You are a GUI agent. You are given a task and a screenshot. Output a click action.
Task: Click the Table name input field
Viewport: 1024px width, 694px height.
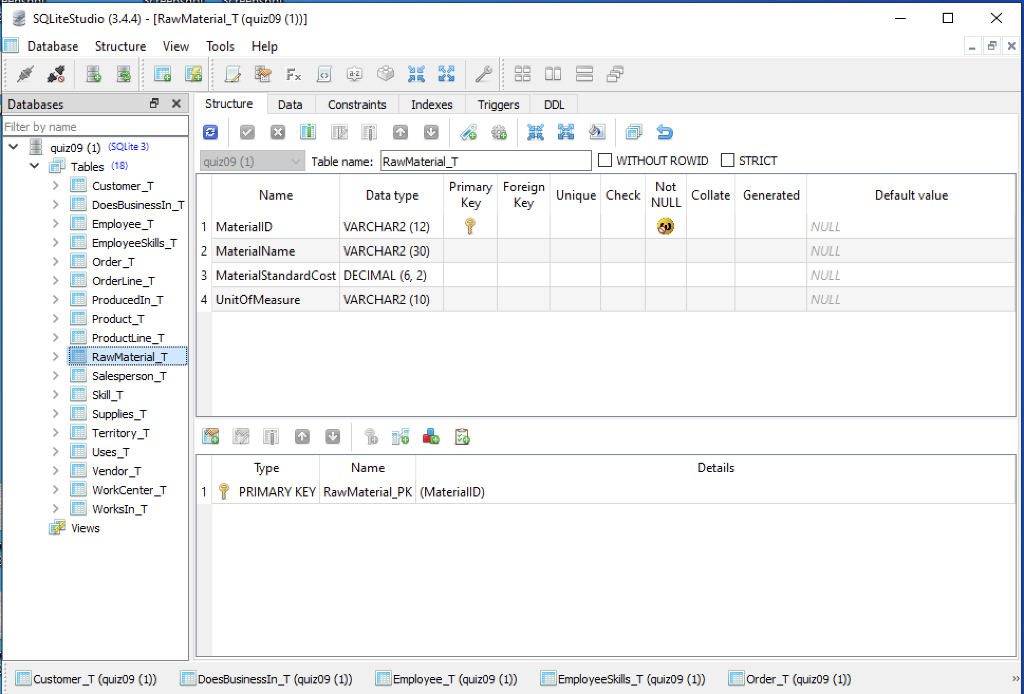(486, 161)
